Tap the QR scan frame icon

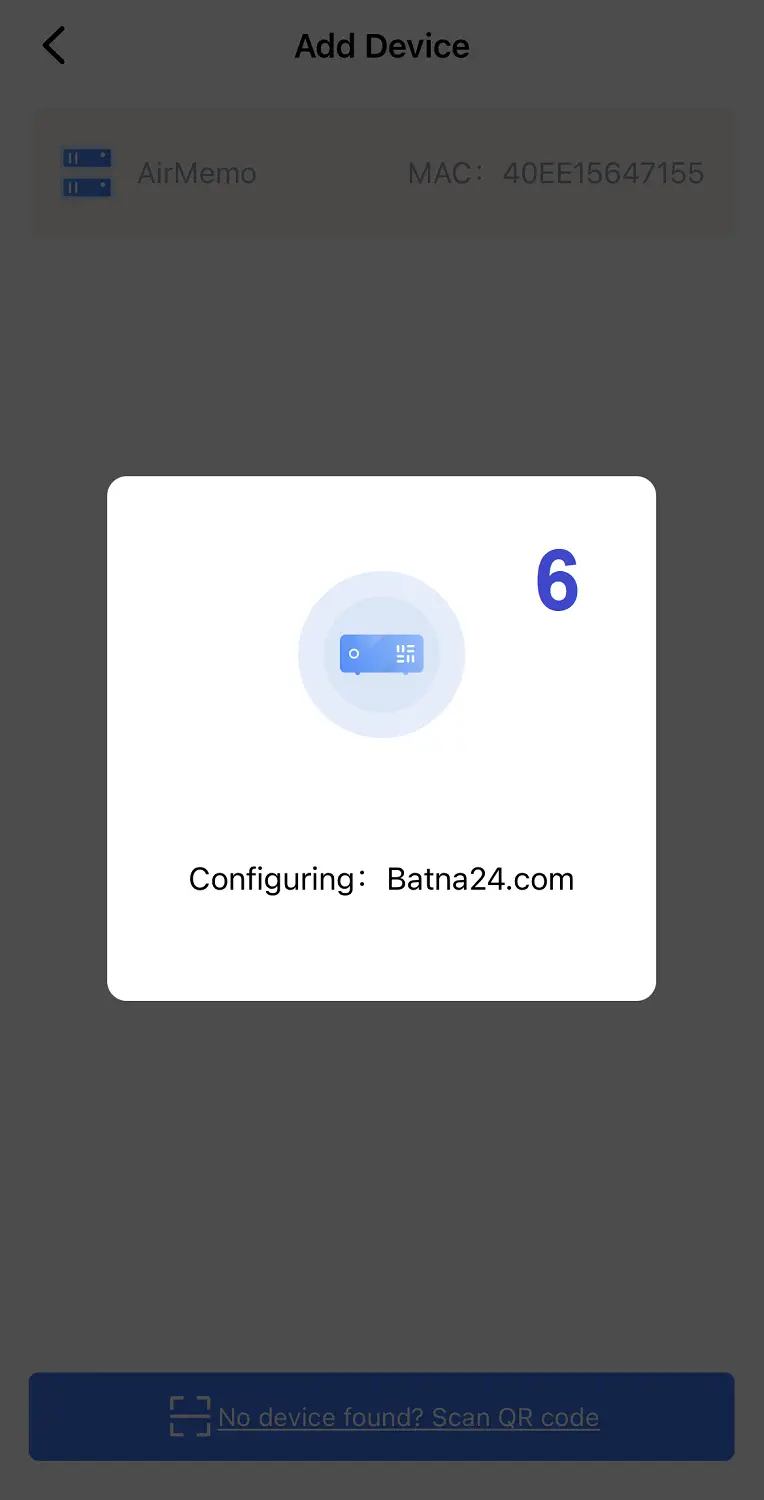tap(190, 1417)
